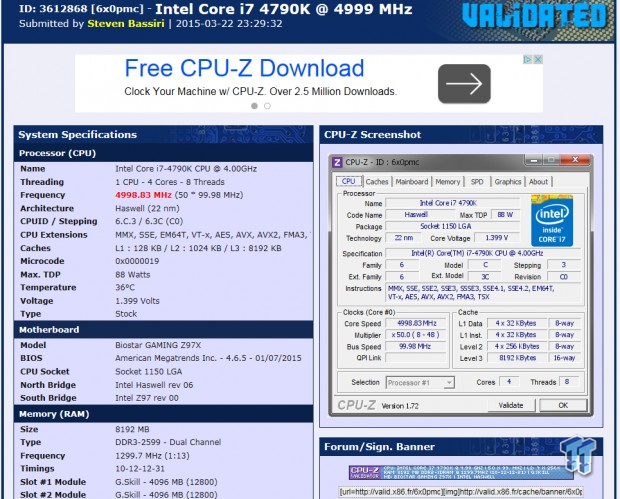Click the Haswell (22 nm) architecture text
The image size is (620, 499).
coord(147,208)
